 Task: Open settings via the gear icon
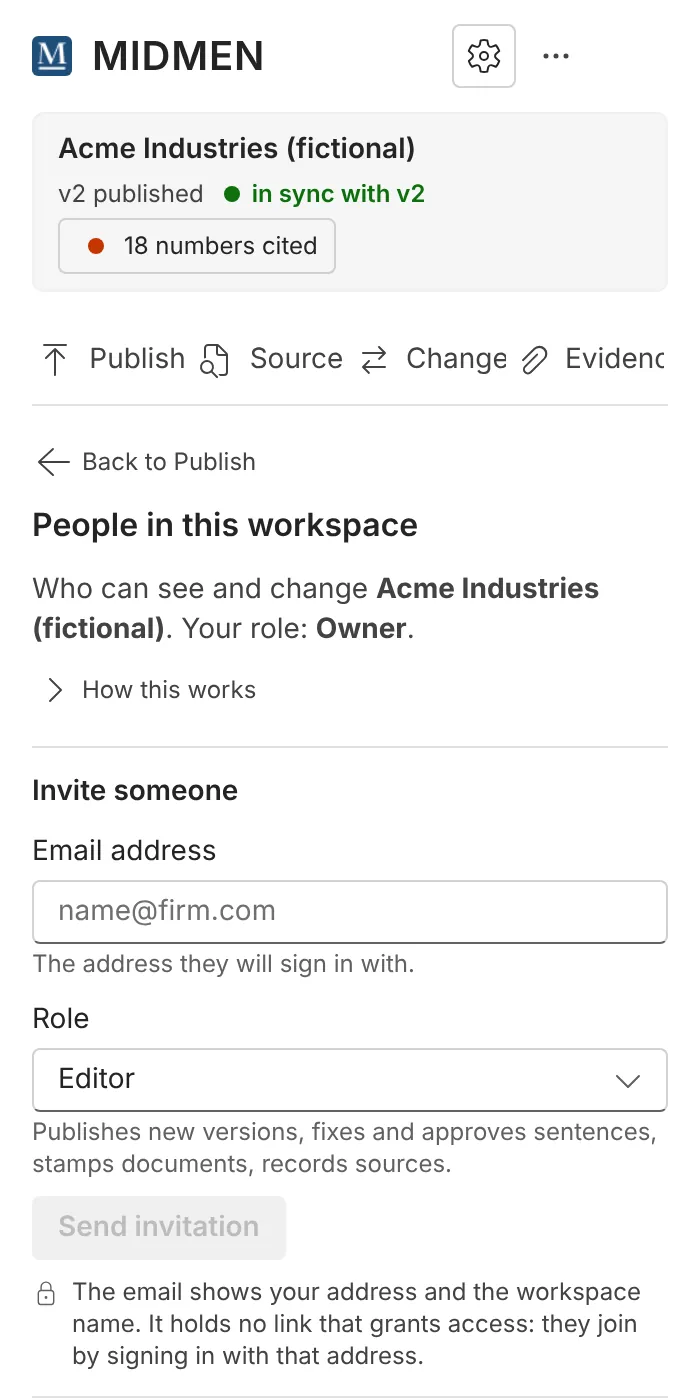484,56
